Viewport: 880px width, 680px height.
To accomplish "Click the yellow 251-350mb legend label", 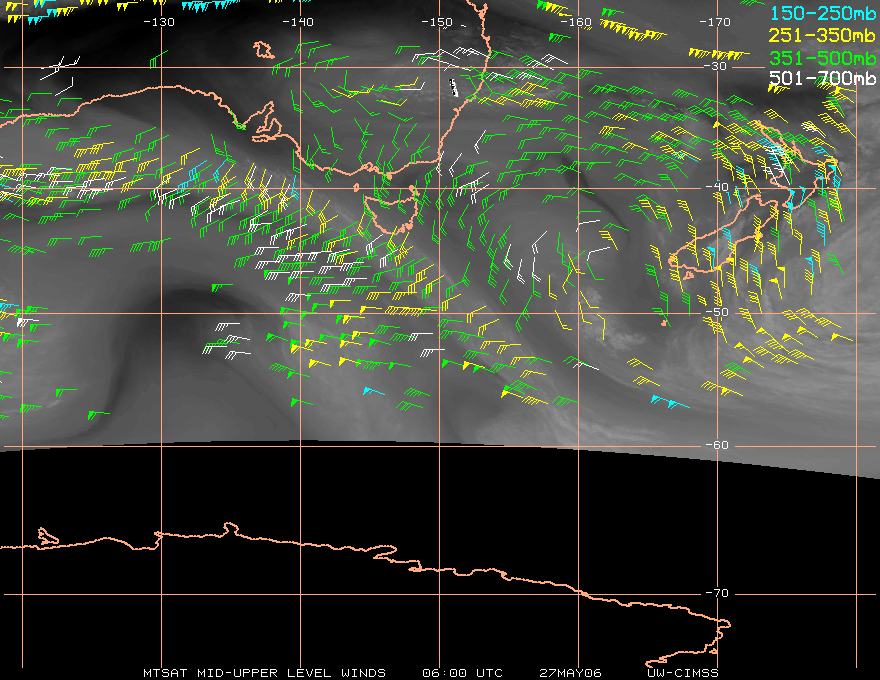I will [823, 35].
